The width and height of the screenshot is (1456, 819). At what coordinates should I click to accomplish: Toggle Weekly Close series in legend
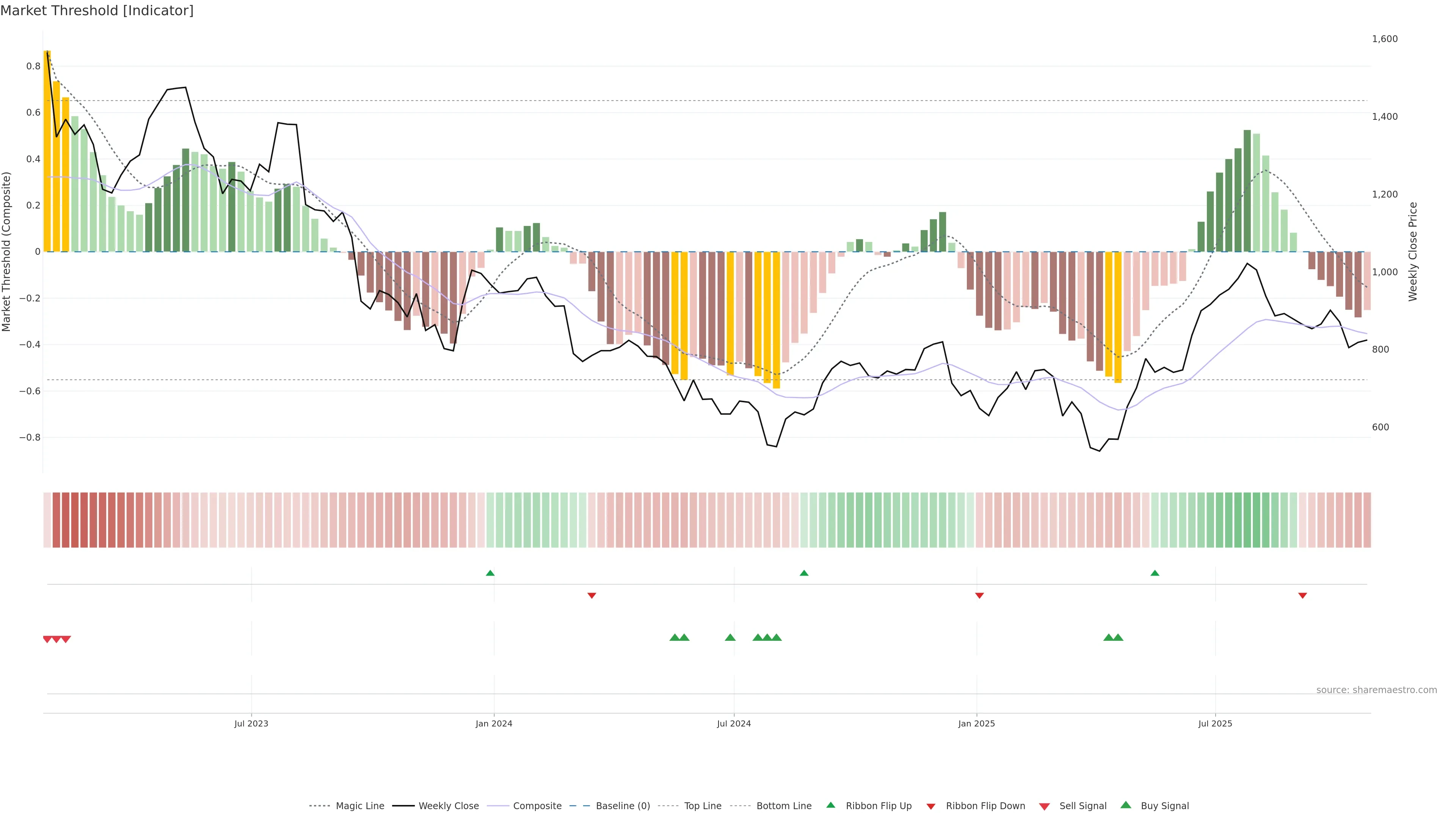[448, 806]
